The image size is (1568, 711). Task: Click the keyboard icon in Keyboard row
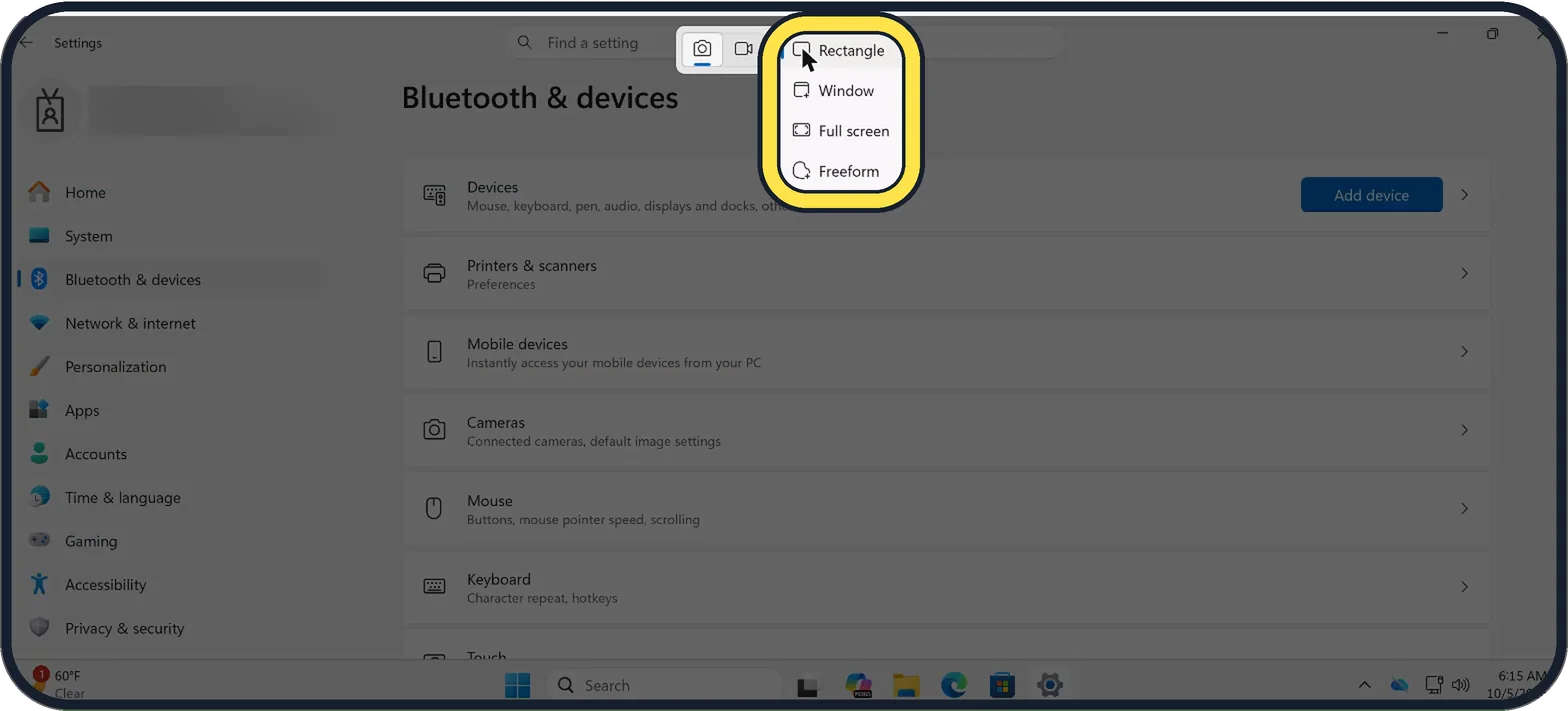[434, 587]
